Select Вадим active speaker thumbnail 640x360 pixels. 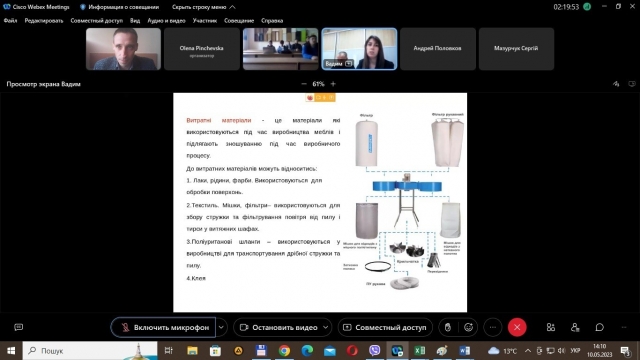pos(359,49)
